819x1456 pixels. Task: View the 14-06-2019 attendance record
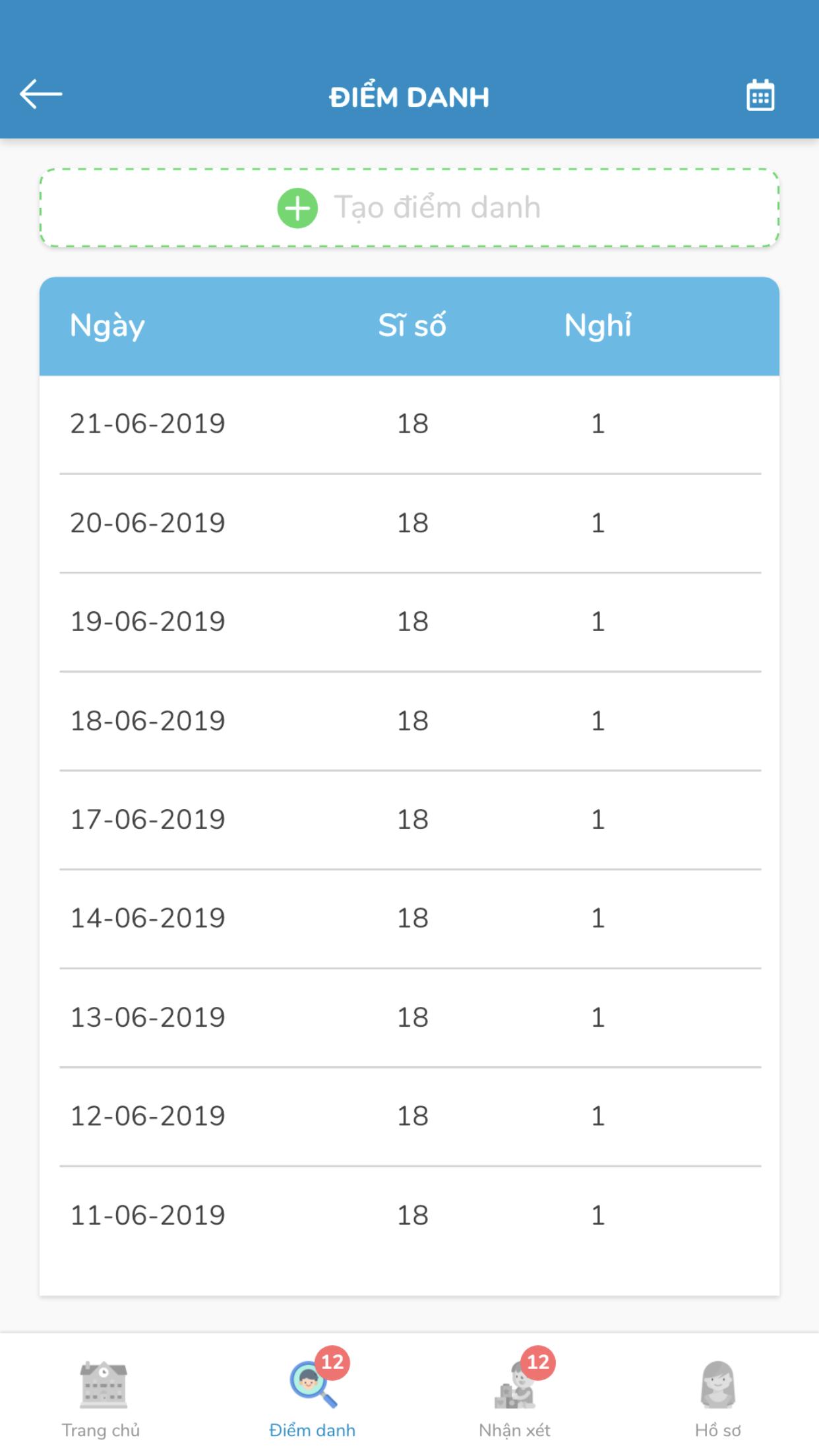[x=409, y=919]
